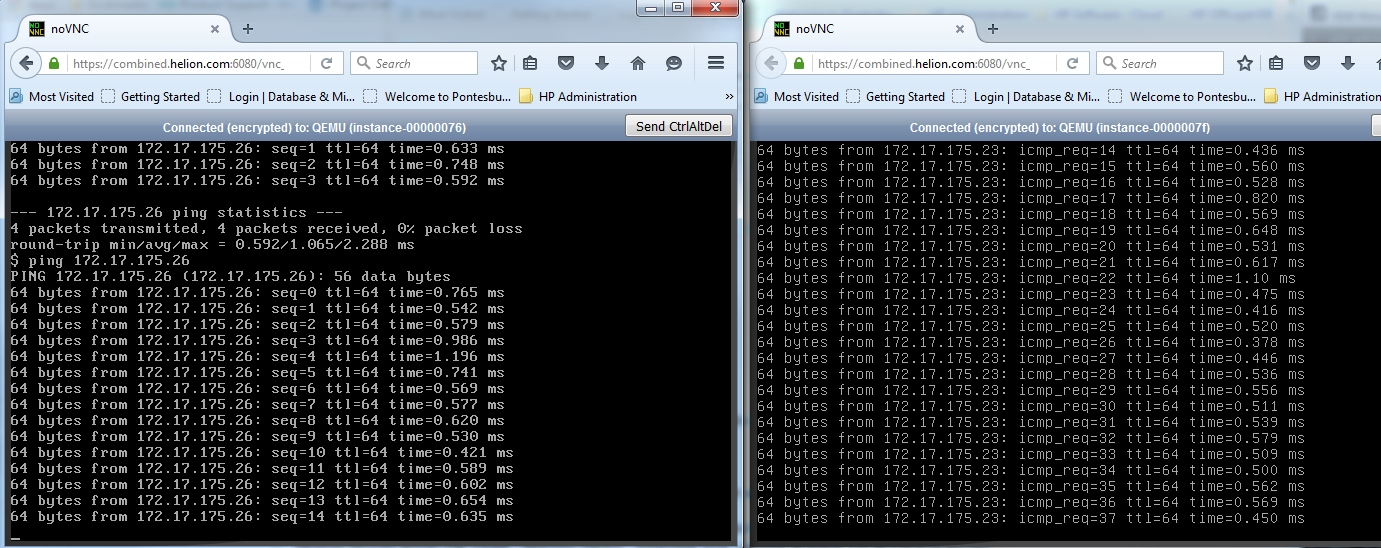Open Pocket icon in right window toolbar
The image size is (1381, 548).
[x=1312, y=63]
